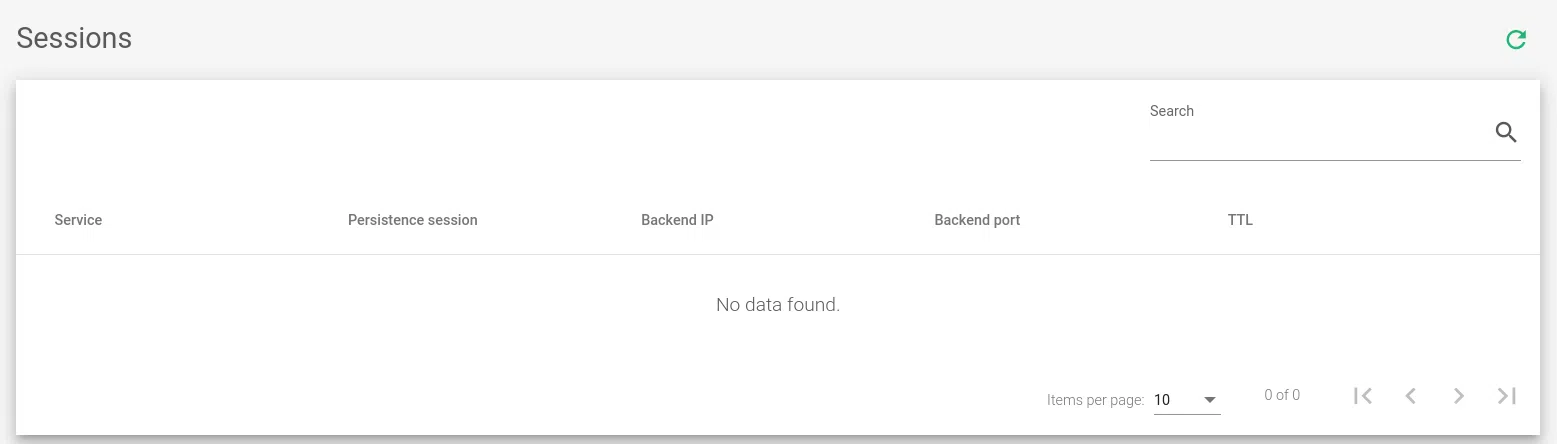Go to the previous page
The width and height of the screenshot is (1557, 444).
tap(1410, 396)
